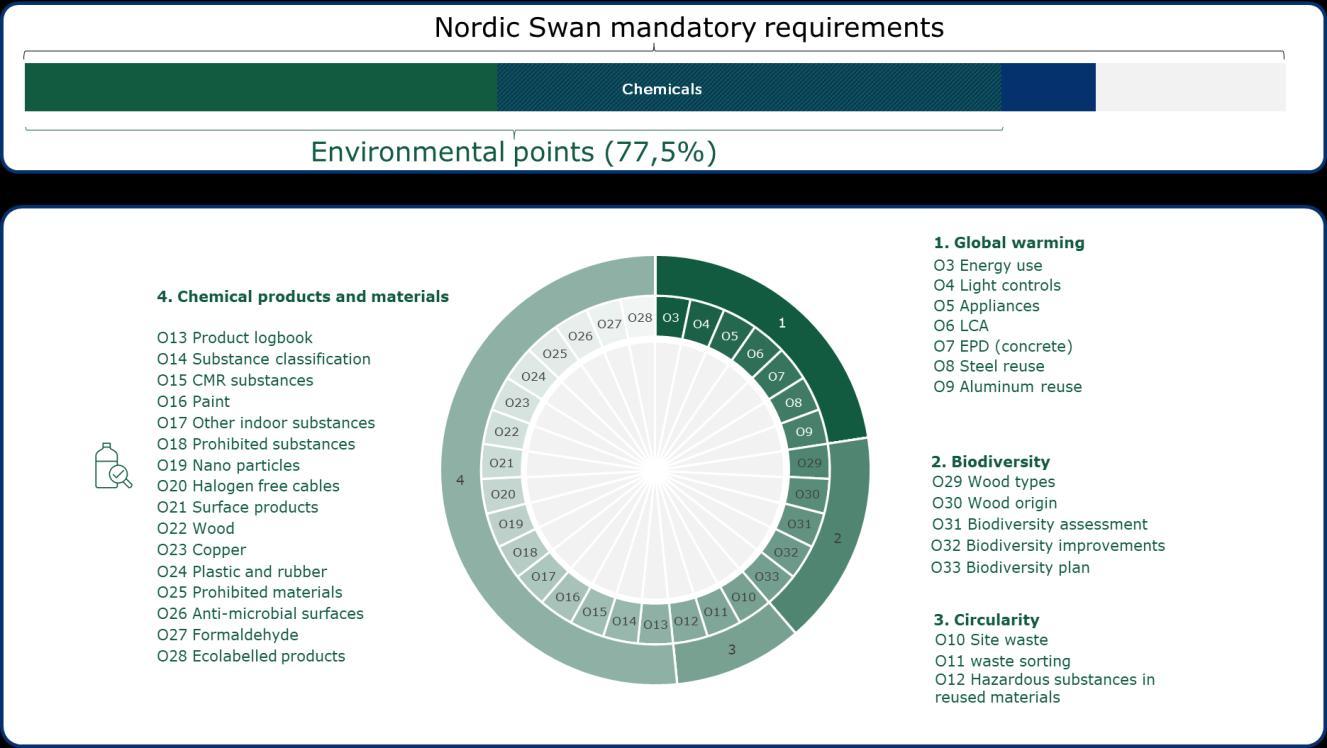Viewport: 1327px width, 748px height.
Task: Select the O4 wedge in the donut chart
Action: coord(701,324)
